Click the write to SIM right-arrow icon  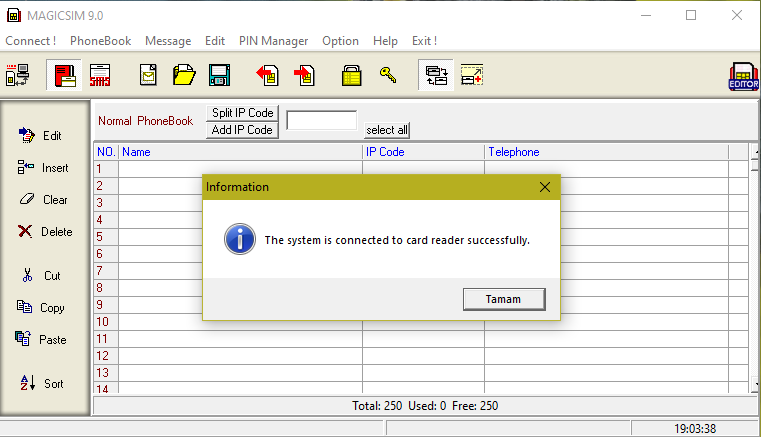point(304,75)
